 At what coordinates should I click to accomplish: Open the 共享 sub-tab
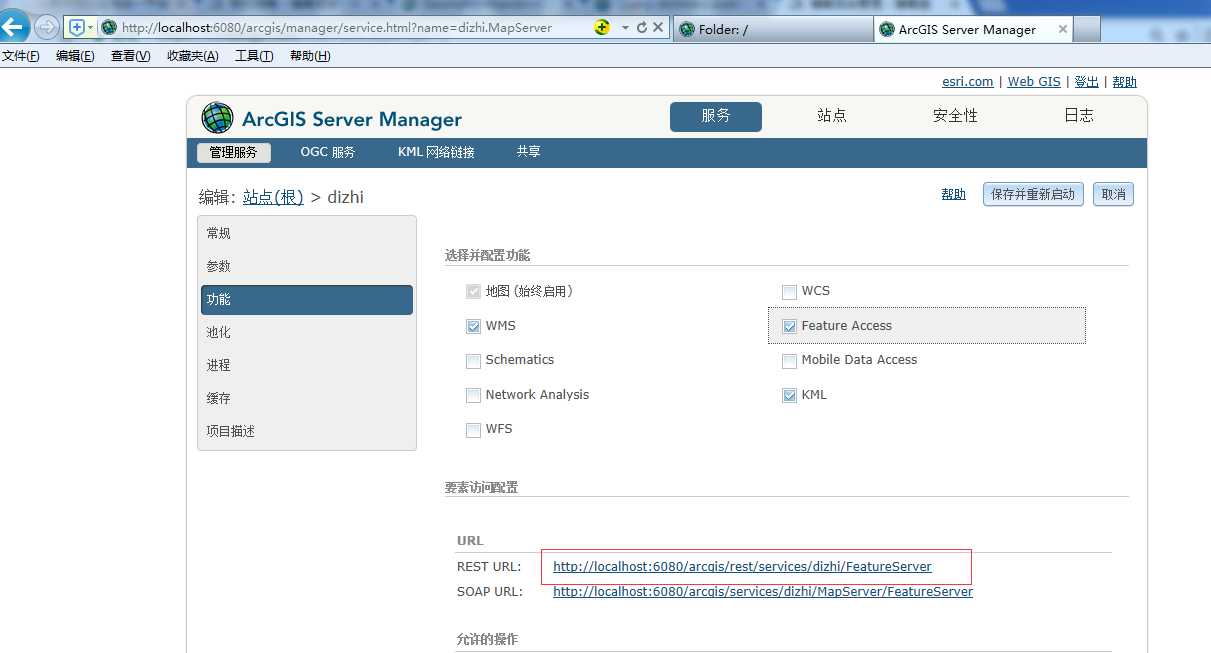[529, 153]
